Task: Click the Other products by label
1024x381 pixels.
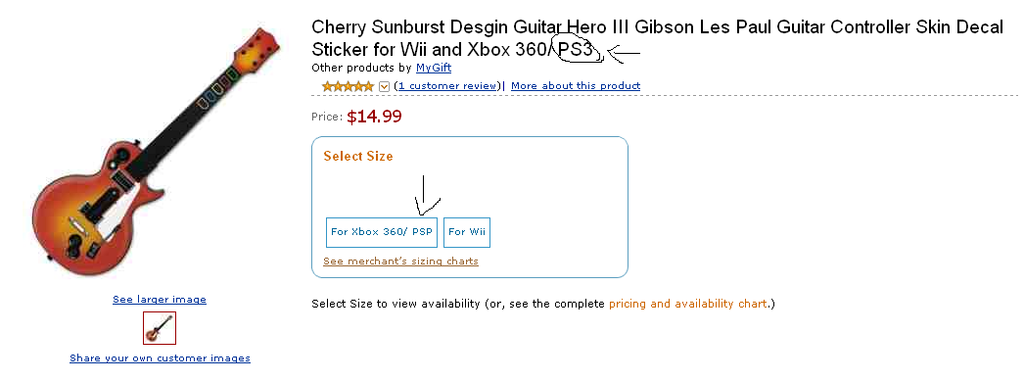Action: (362, 67)
